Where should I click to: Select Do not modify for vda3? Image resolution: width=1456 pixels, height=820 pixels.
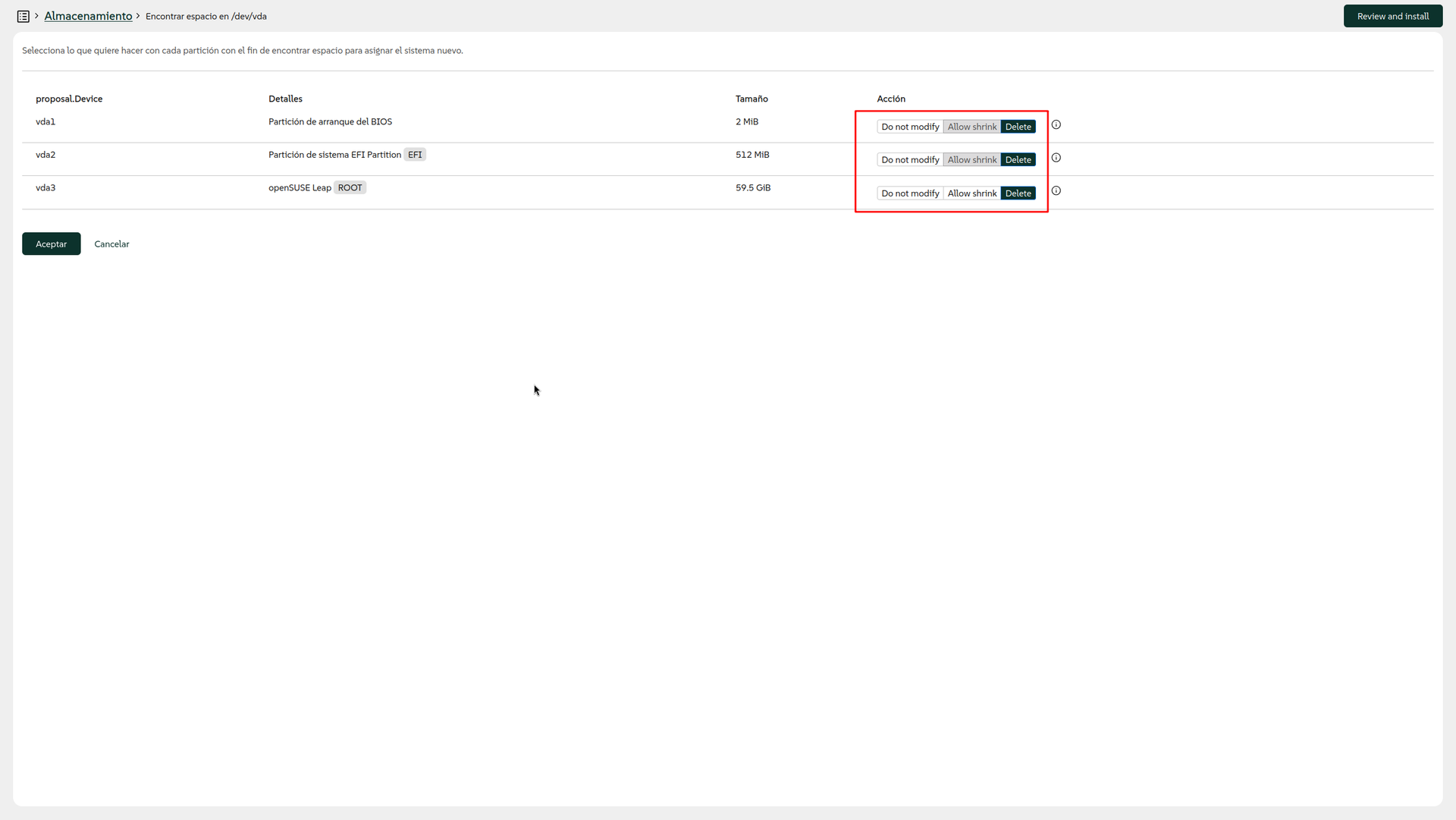click(909, 193)
